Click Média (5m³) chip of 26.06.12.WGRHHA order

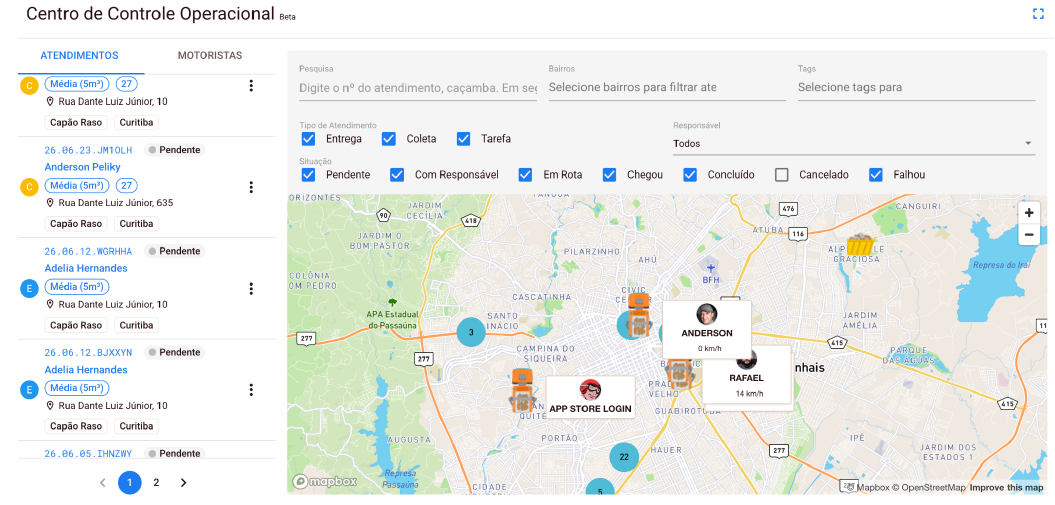pos(77,286)
